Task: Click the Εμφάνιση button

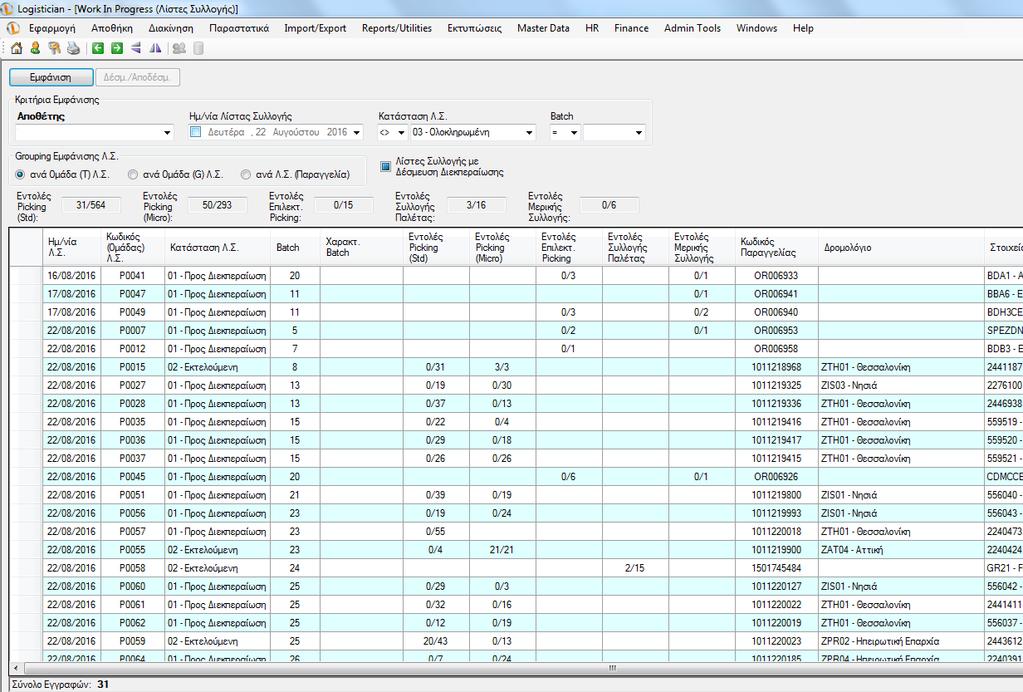Action: 51,77
